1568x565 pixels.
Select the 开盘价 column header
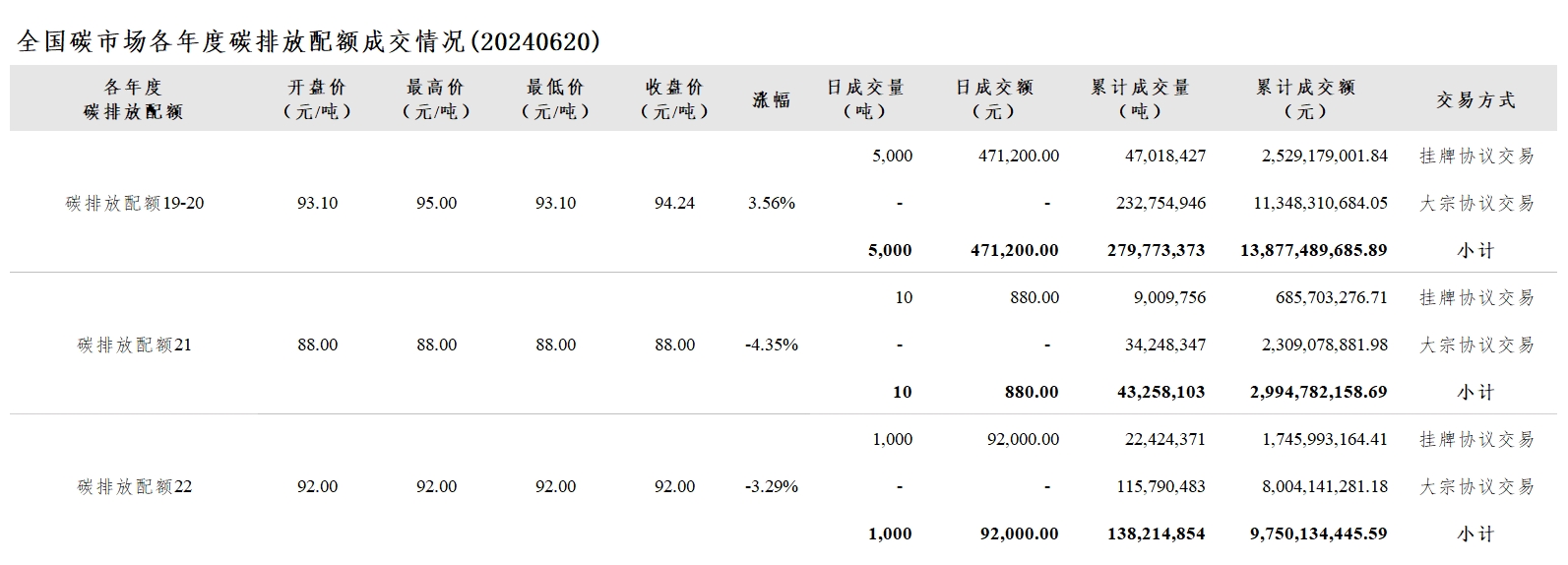(317, 99)
